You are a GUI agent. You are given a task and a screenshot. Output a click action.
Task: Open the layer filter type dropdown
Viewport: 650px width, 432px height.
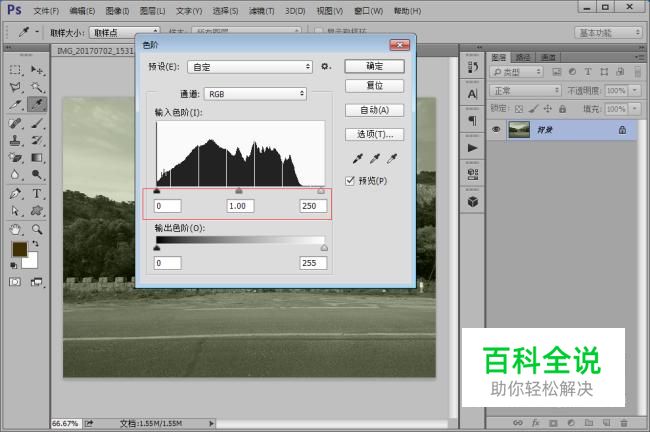[x=516, y=72]
